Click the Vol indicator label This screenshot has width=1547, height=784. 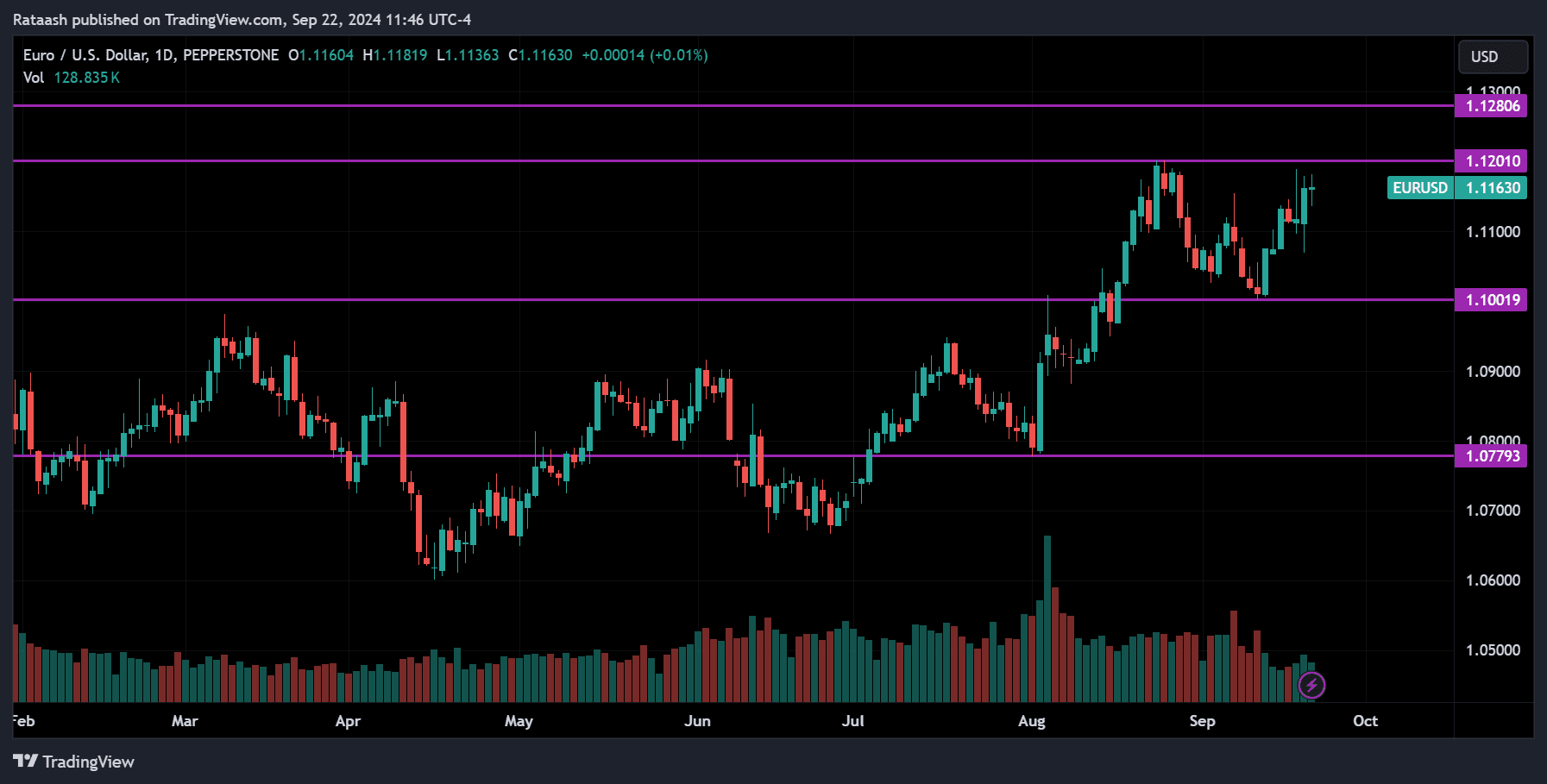coord(34,78)
